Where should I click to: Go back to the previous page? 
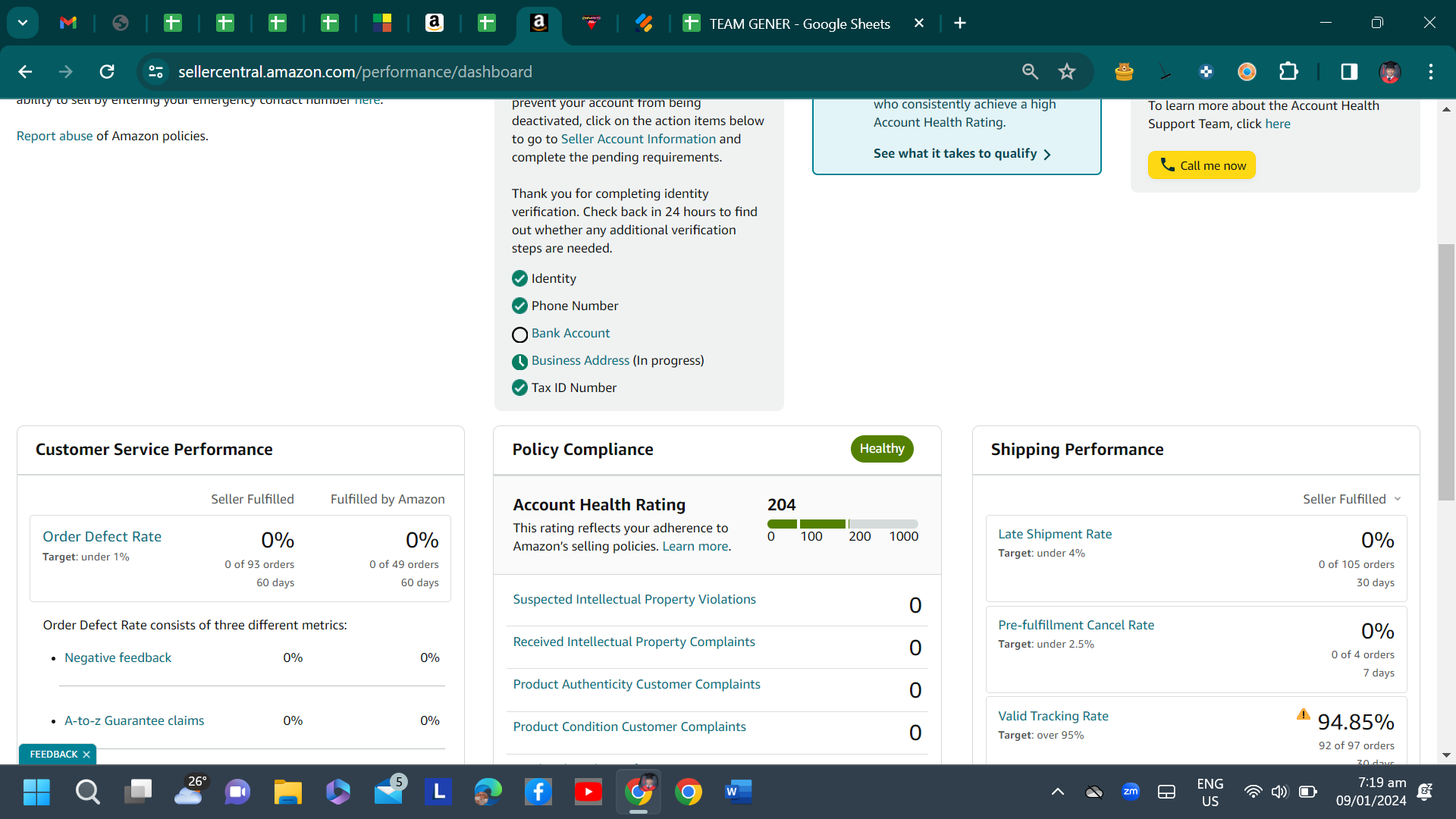(25, 71)
